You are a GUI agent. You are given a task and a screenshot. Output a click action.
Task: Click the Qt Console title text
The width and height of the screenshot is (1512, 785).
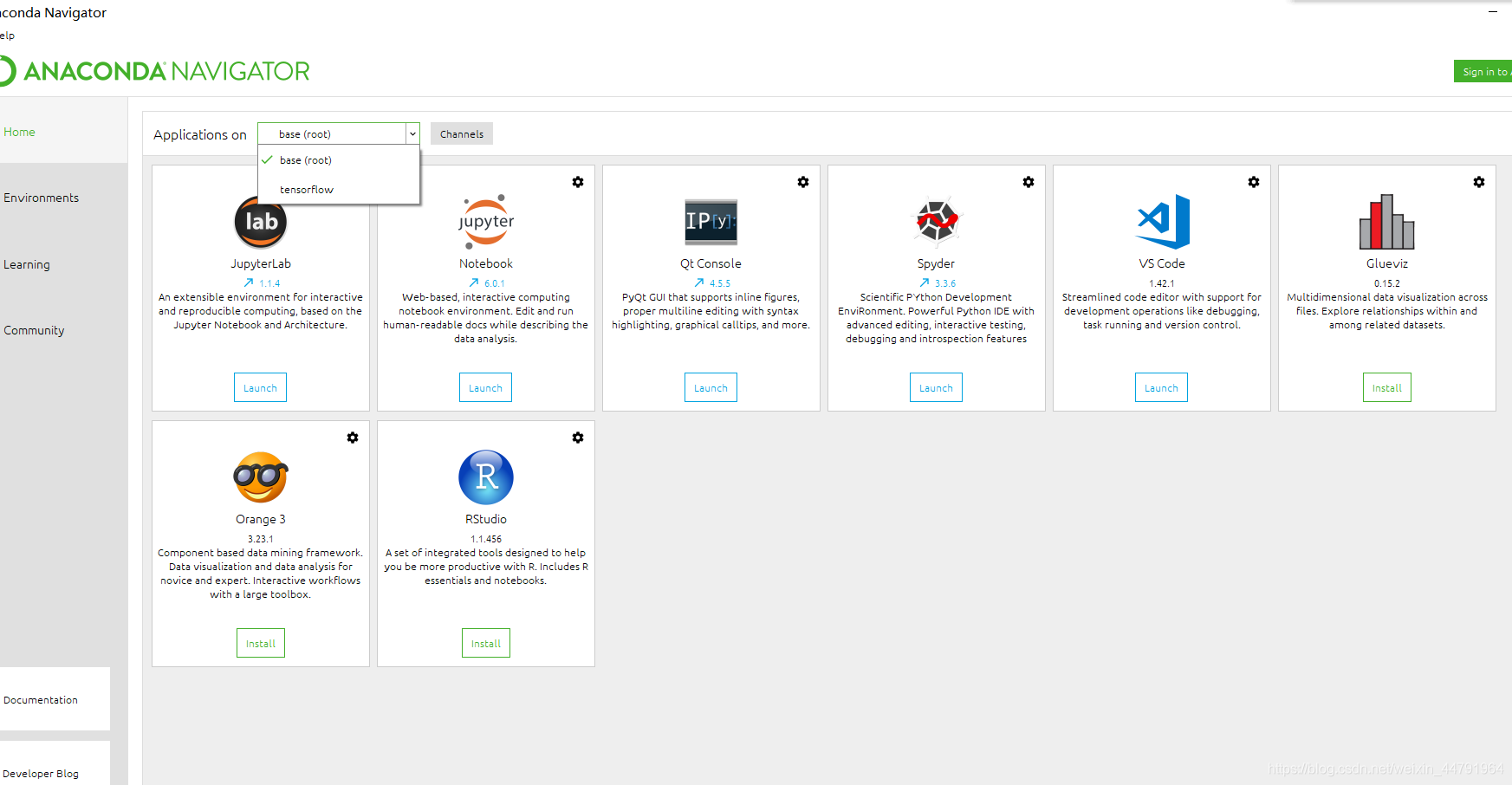click(x=711, y=263)
